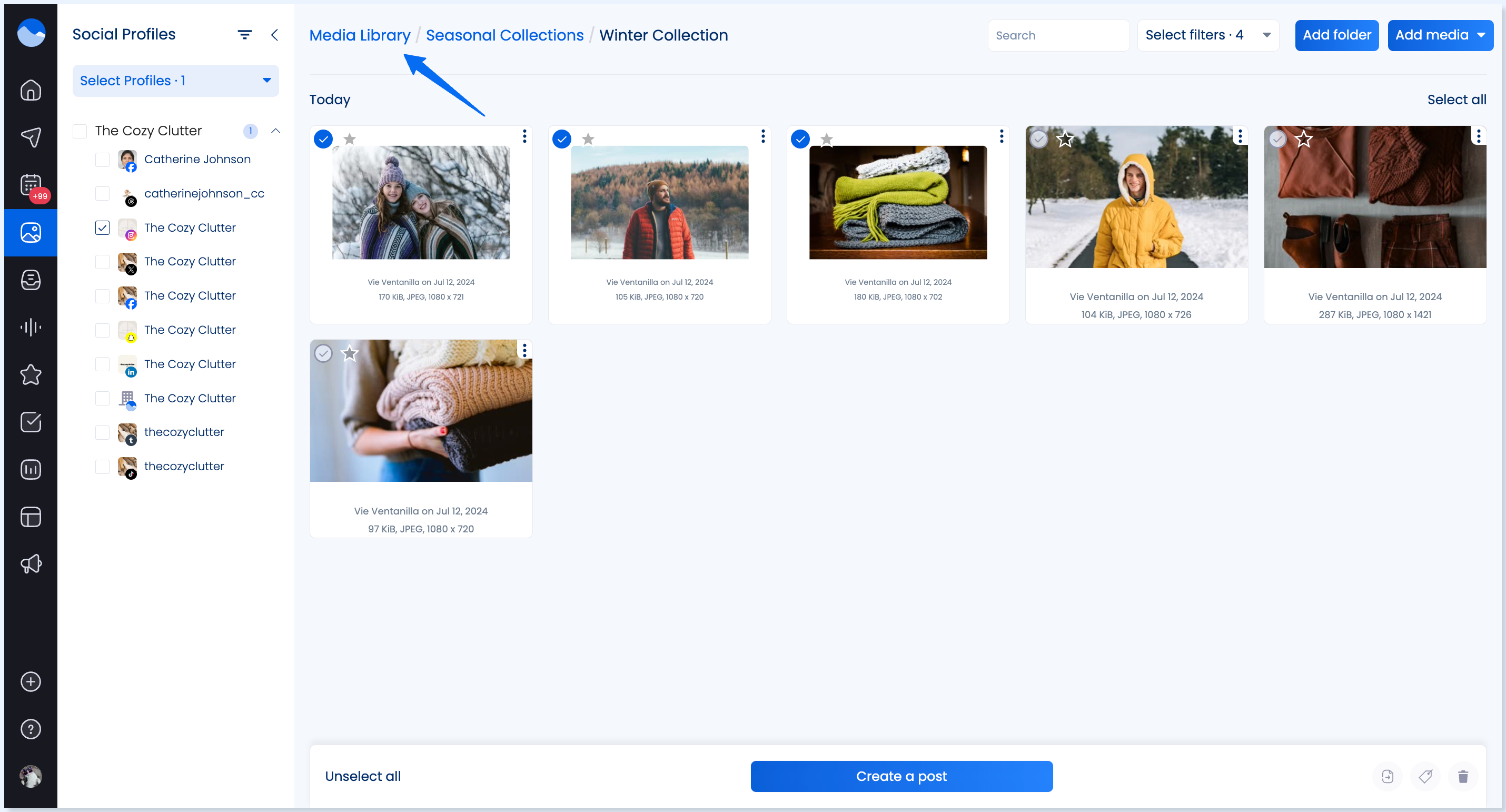Open the Media Library sidebar icon
The image size is (1506, 812).
click(31, 233)
